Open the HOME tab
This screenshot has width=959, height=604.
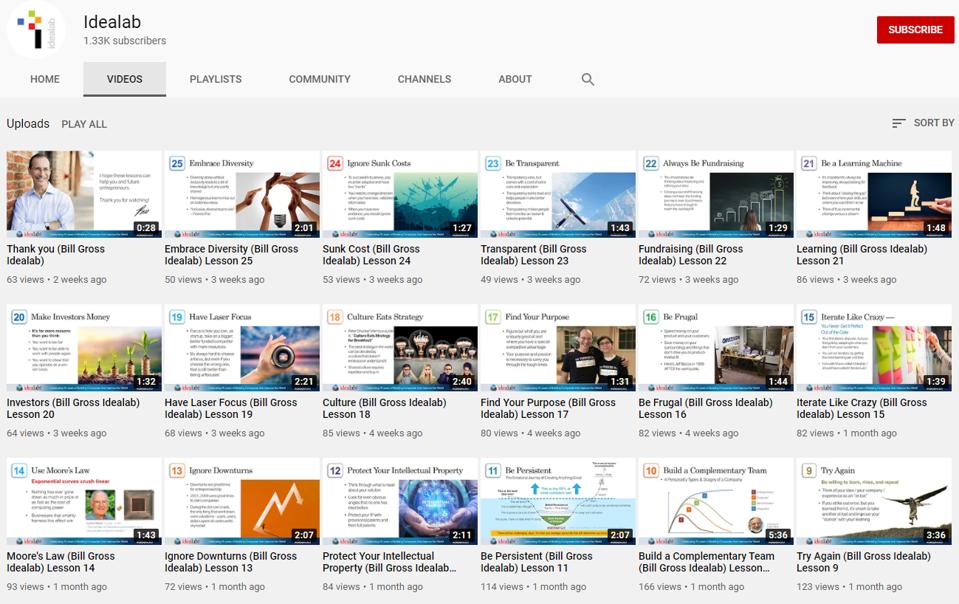[44, 79]
